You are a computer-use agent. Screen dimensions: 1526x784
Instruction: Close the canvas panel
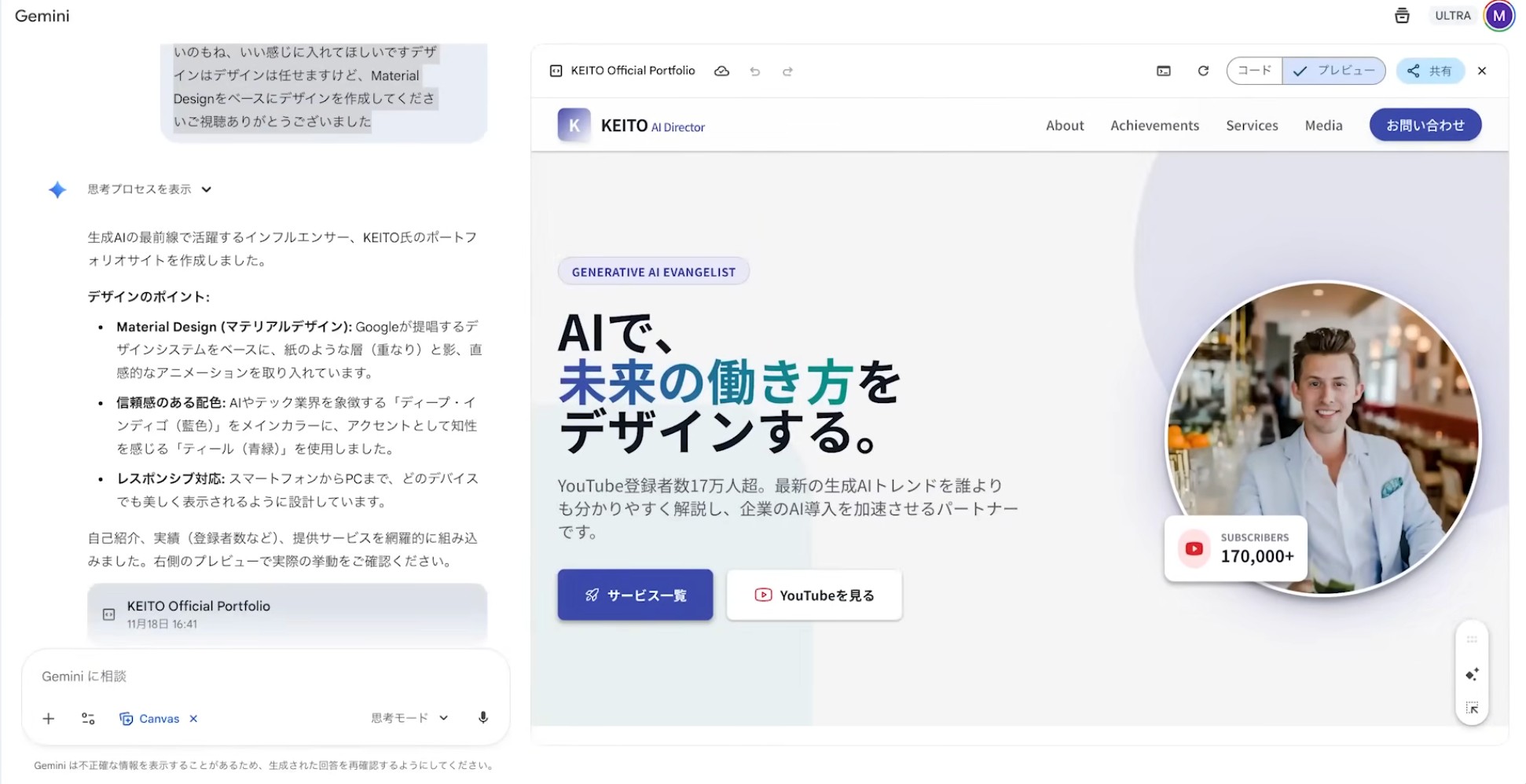click(x=1482, y=71)
